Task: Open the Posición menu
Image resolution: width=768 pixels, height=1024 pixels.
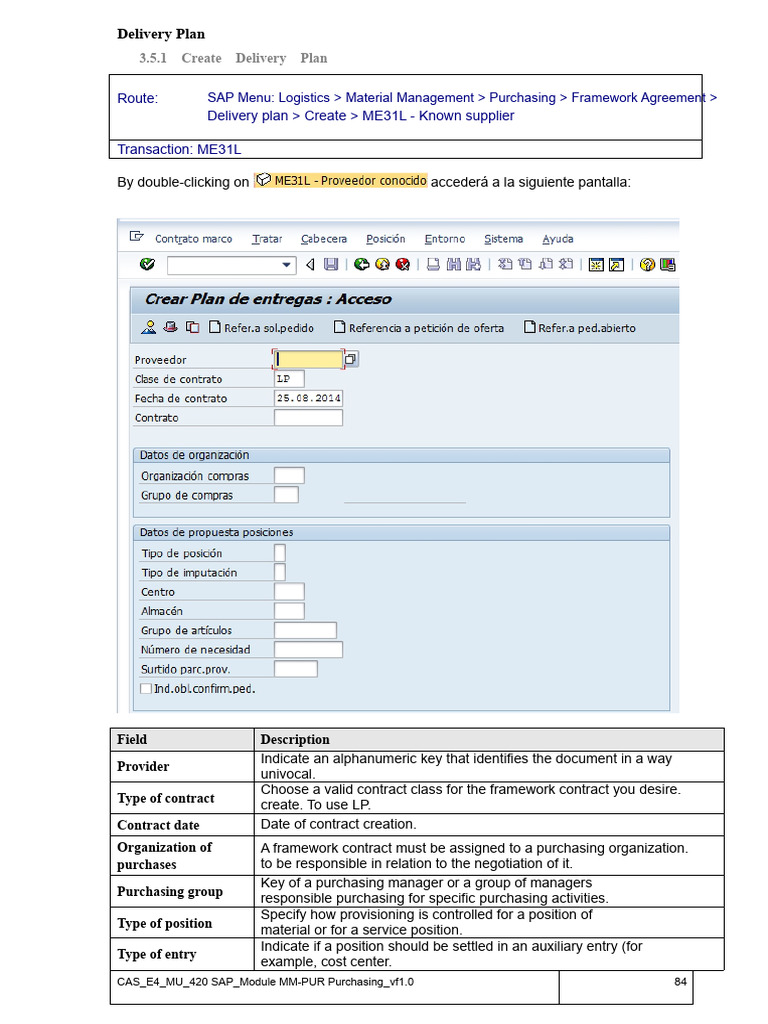Action: point(385,239)
